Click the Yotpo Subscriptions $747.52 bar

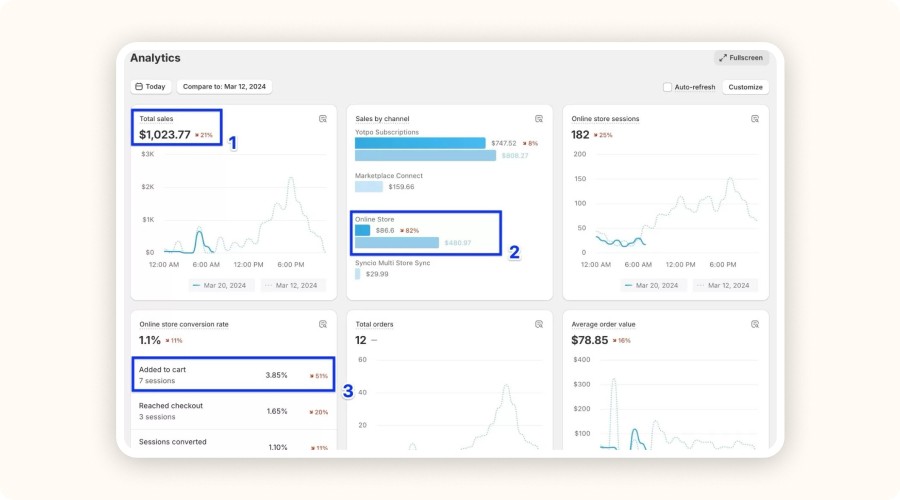(x=420, y=143)
